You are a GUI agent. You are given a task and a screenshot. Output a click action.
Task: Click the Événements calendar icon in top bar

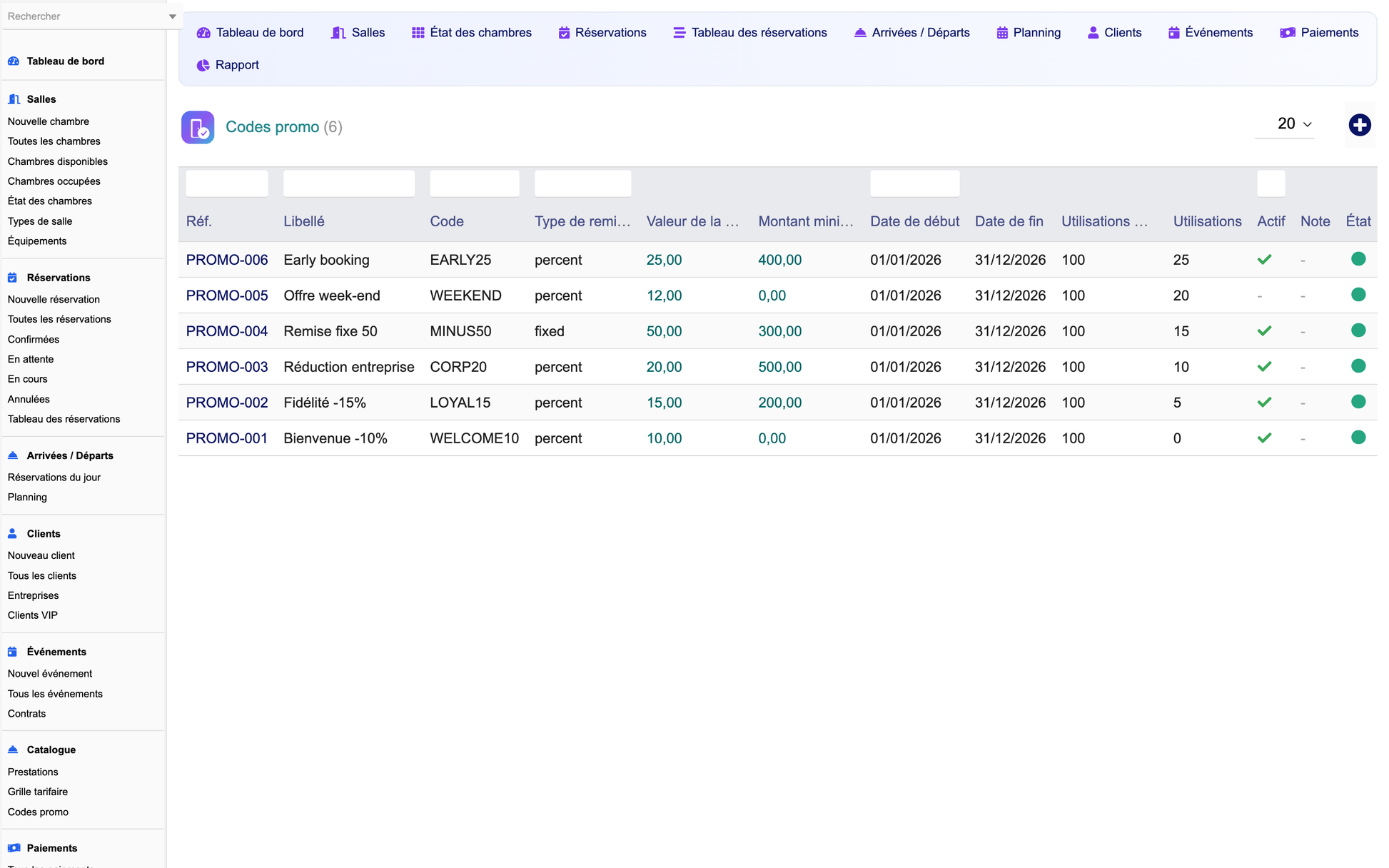(1173, 33)
